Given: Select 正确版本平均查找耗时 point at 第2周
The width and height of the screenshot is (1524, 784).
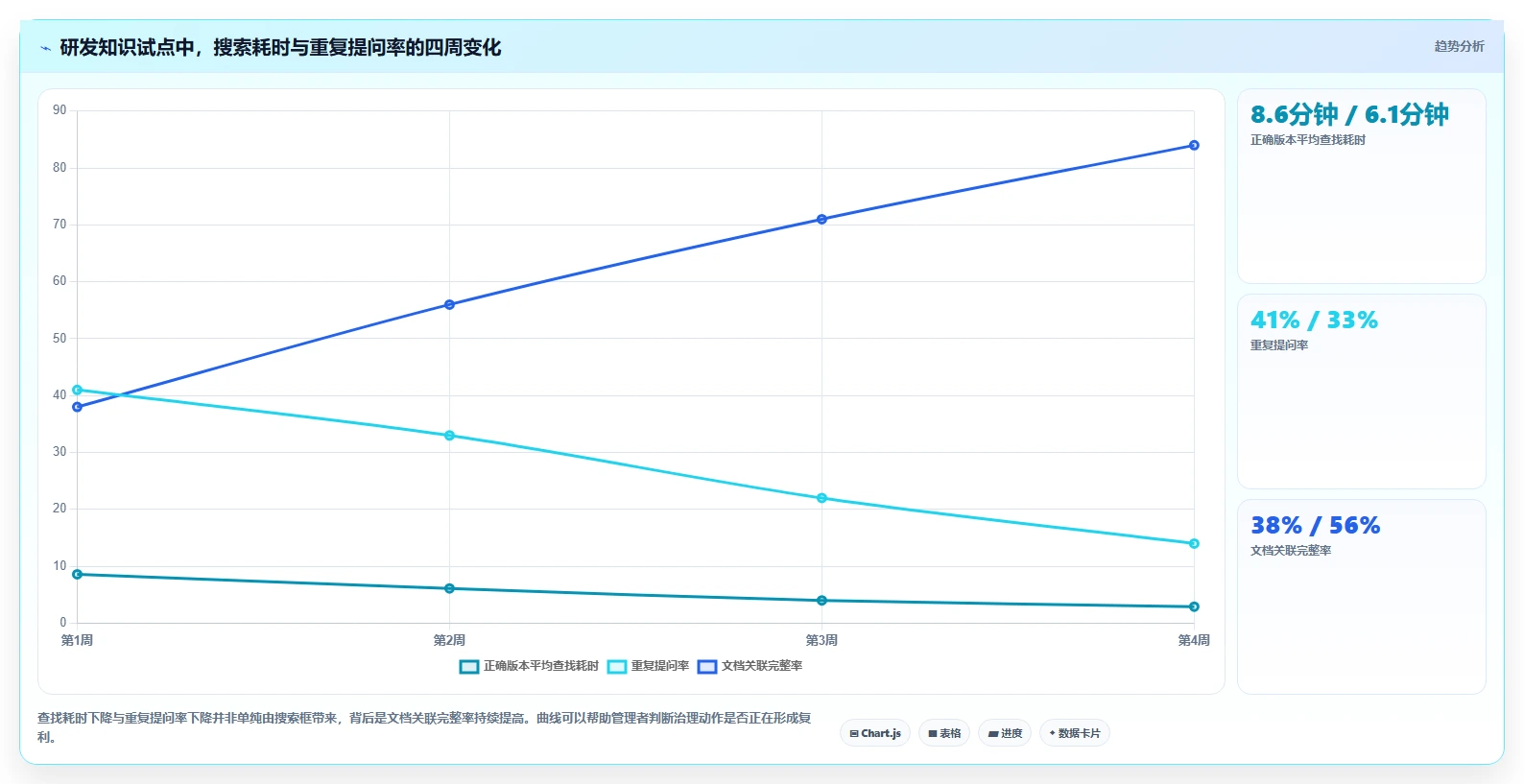Looking at the screenshot, I should click(x=449, y=588).
